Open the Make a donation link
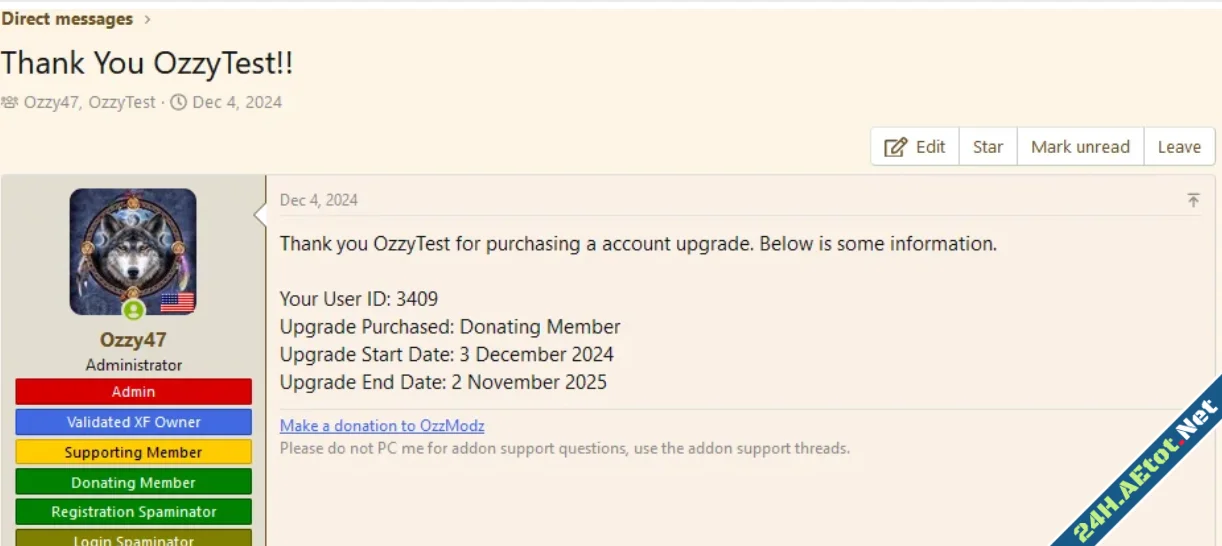Viewport: 1222px width, 546px height. click(382, 426)
